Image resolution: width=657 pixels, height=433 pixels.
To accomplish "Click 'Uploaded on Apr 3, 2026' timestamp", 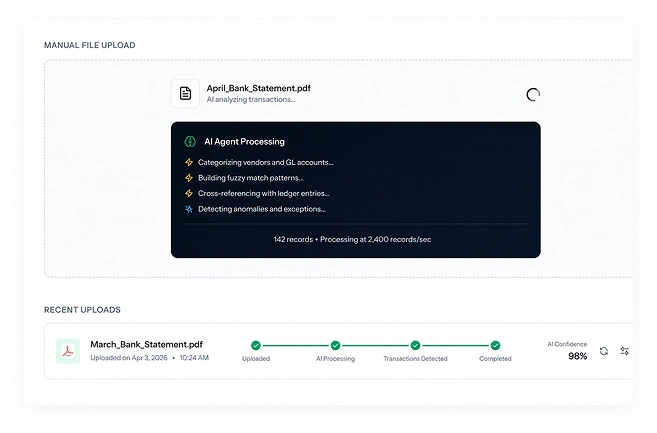I will pos(150,358).
